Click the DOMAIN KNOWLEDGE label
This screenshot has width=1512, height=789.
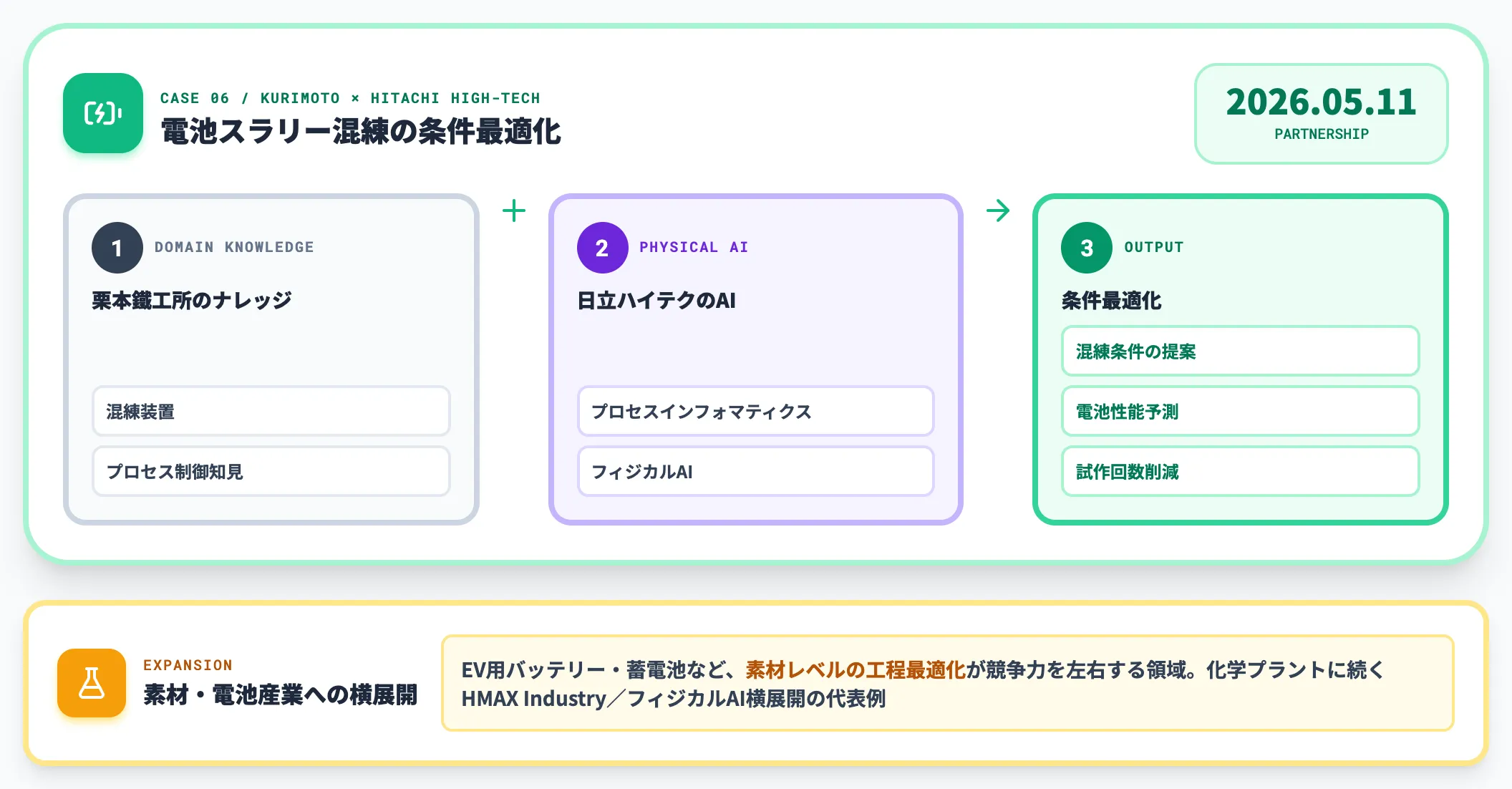(x=234, y=247)
